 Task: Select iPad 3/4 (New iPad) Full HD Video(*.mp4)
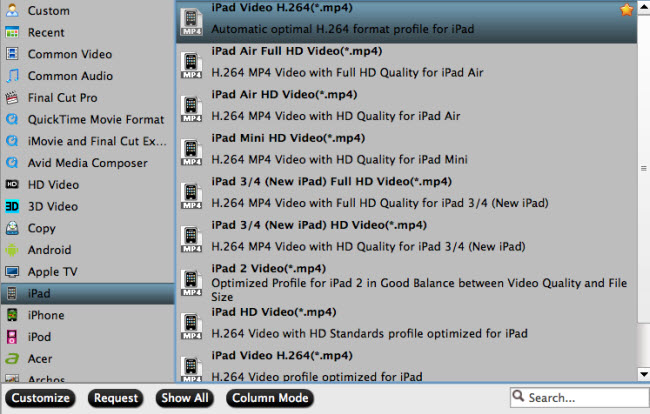[407, 196]
